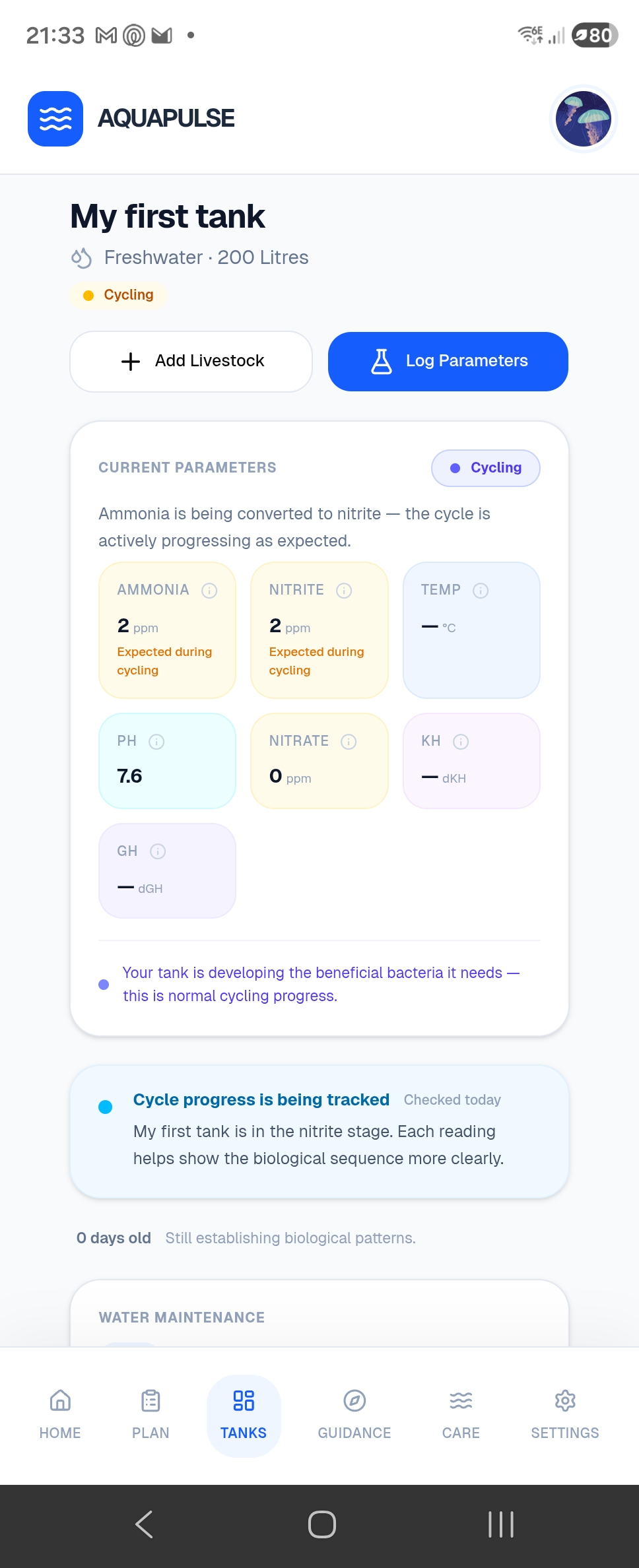Show info for the Temp parameter
The width and height of the screenshot is (639, 1568).
481,591
